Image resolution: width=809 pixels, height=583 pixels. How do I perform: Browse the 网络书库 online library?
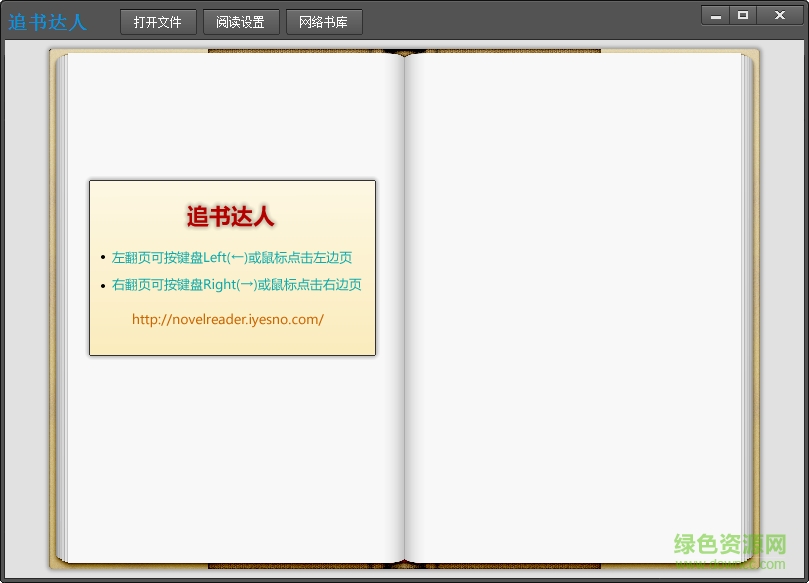pyautogui.click(x=323, y=21)
